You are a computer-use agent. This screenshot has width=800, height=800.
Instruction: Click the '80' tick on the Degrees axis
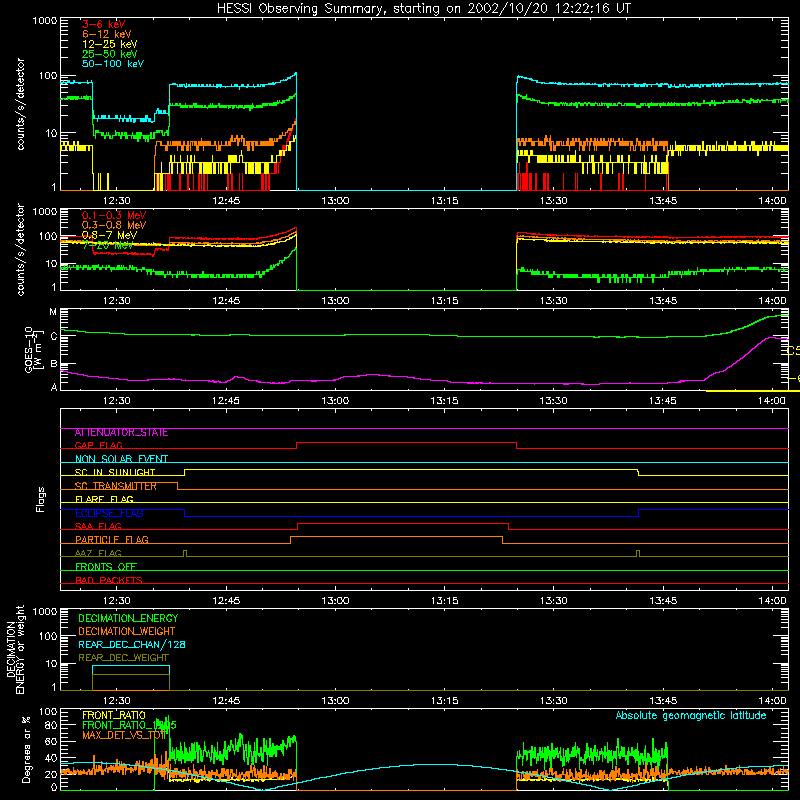(52, 725)
